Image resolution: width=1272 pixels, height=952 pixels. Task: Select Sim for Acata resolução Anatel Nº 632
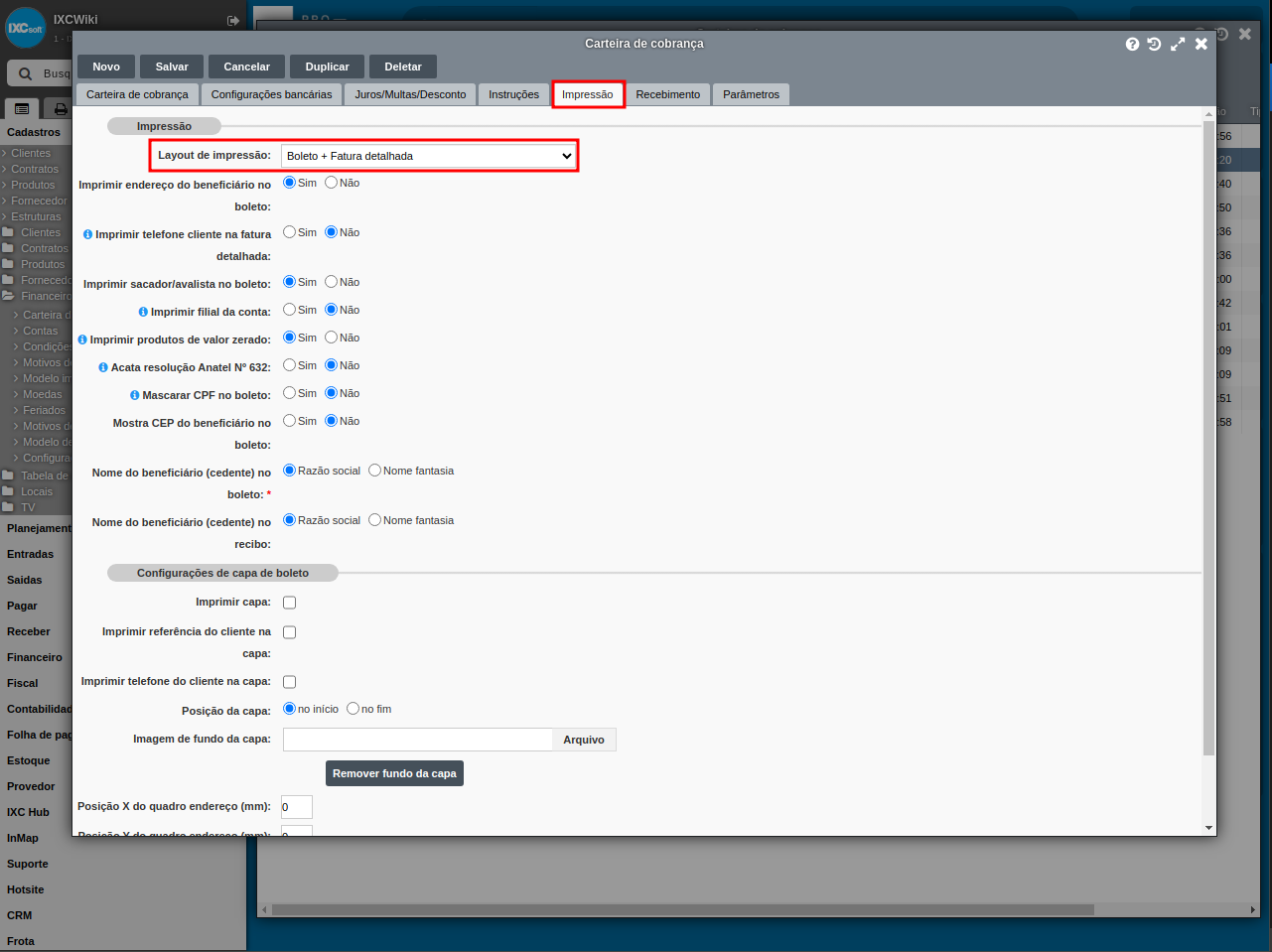click(290, 365)
